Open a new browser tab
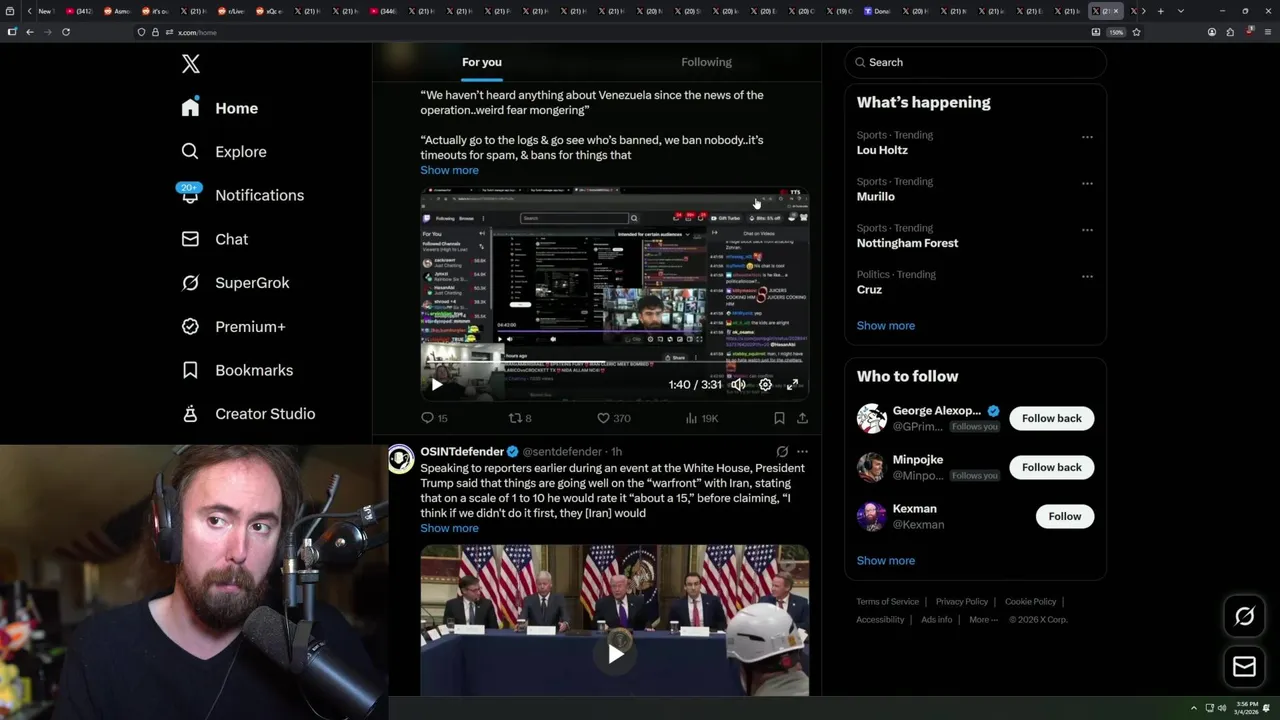This screenshot has width=1280, height=720. [x=1160, y=11]
